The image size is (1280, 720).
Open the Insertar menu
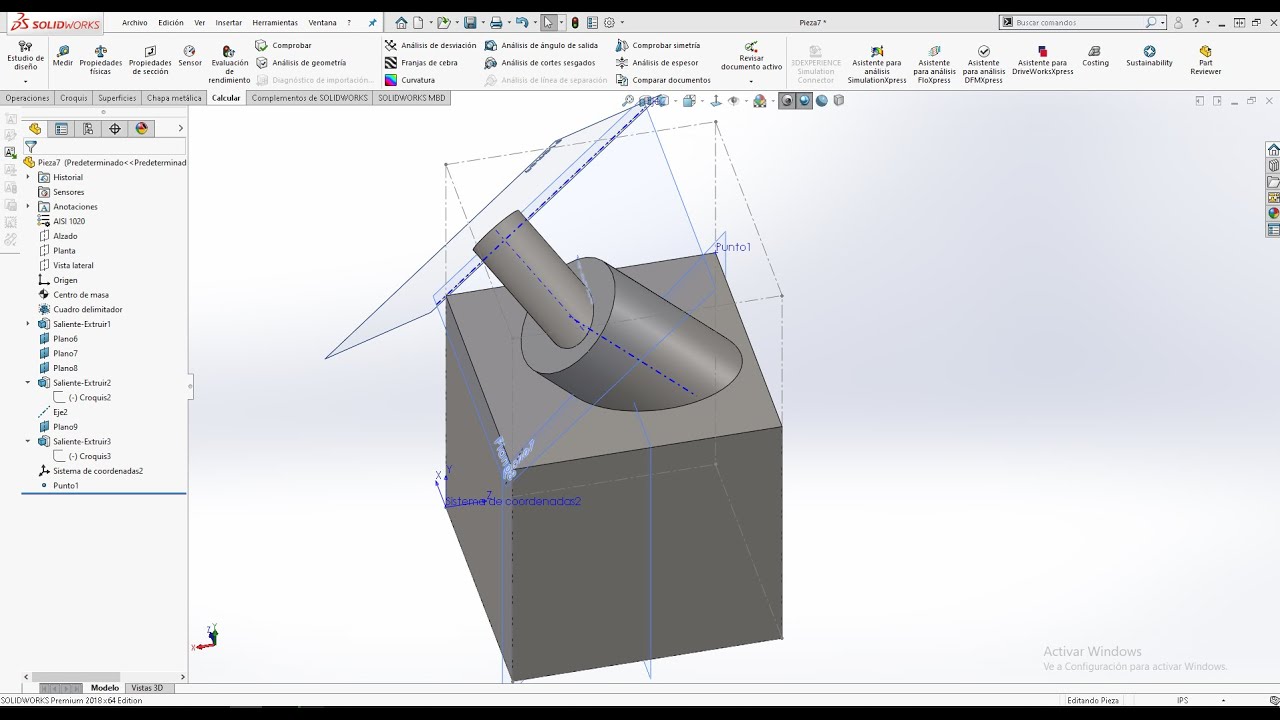[229, 22]
